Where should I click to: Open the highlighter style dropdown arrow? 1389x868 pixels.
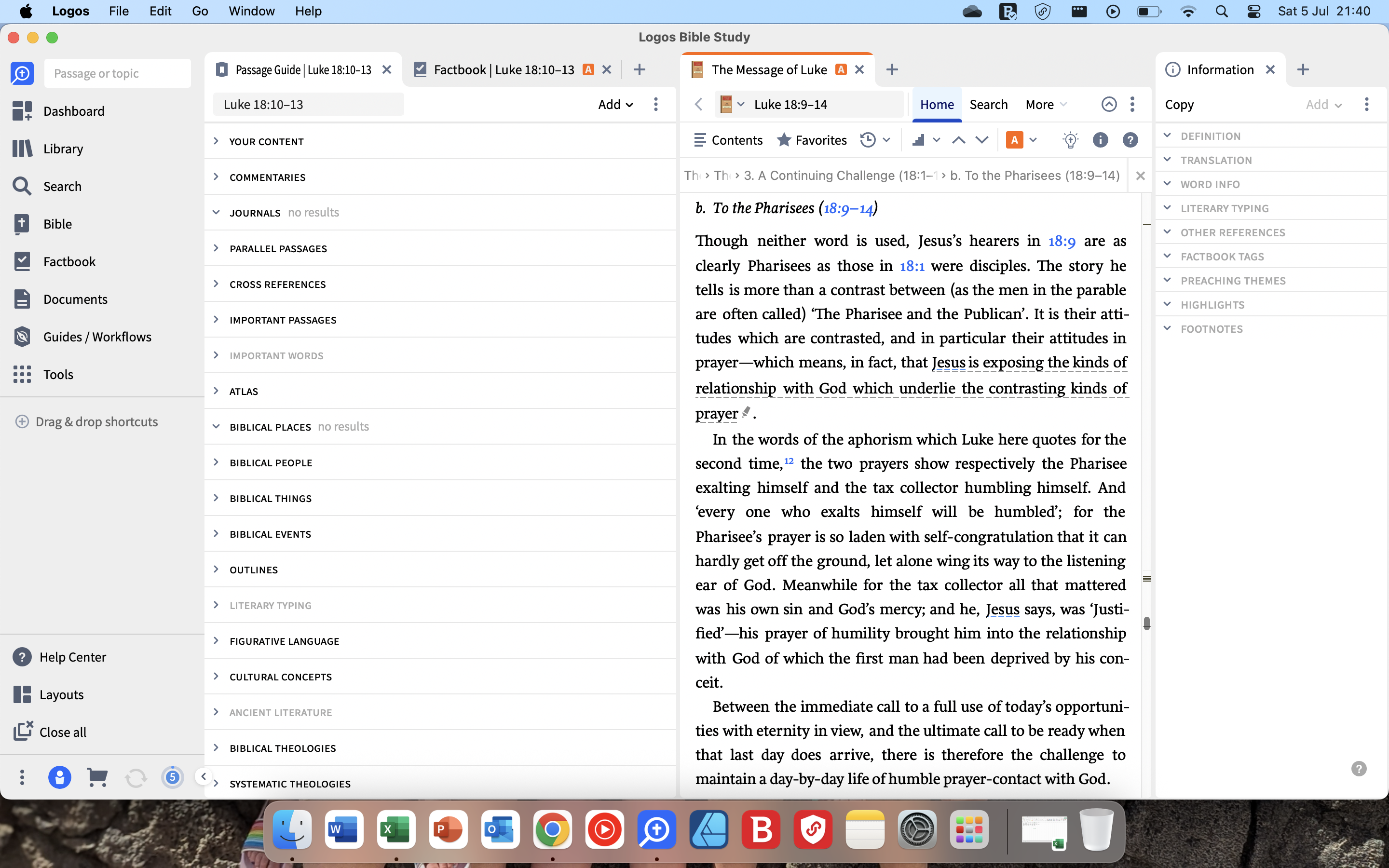(x=1033, y=140)
